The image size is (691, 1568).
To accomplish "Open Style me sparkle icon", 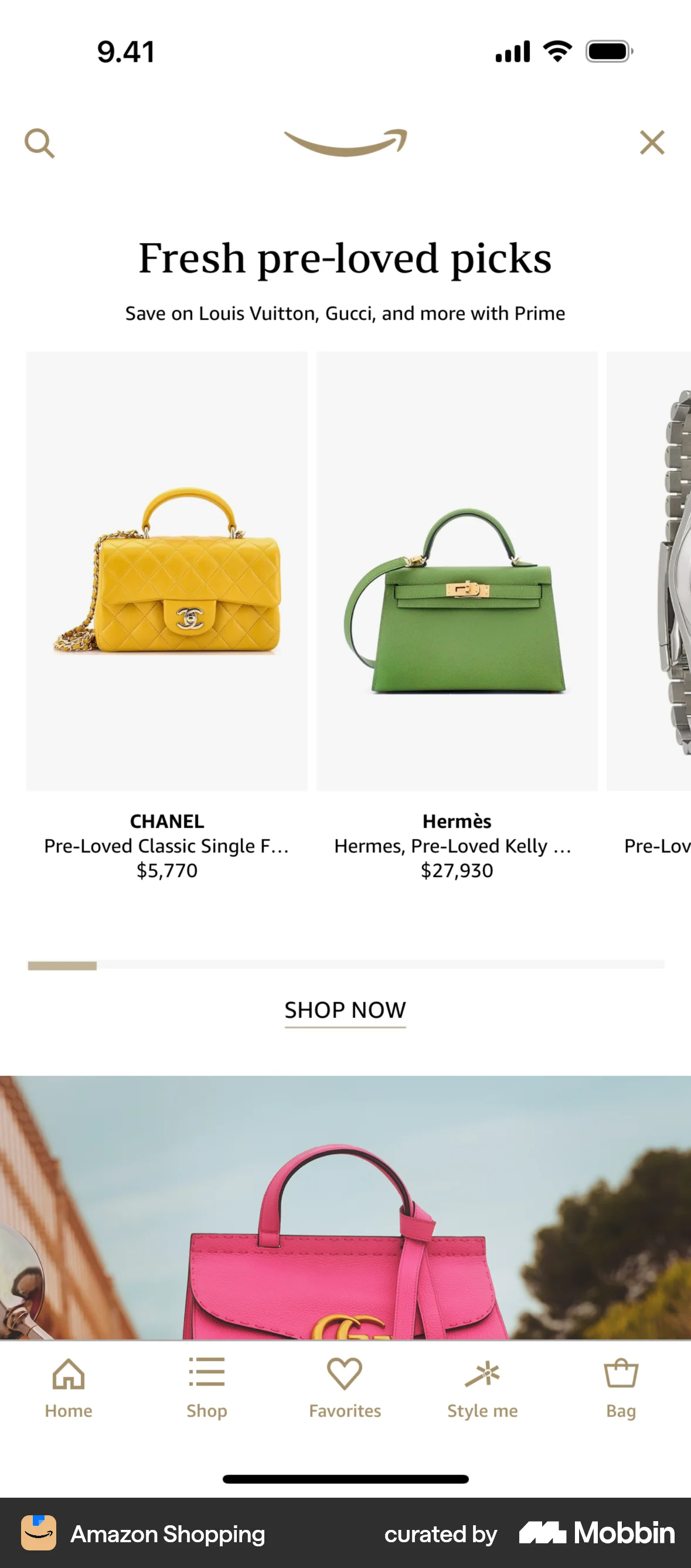I will point(482,1389).
